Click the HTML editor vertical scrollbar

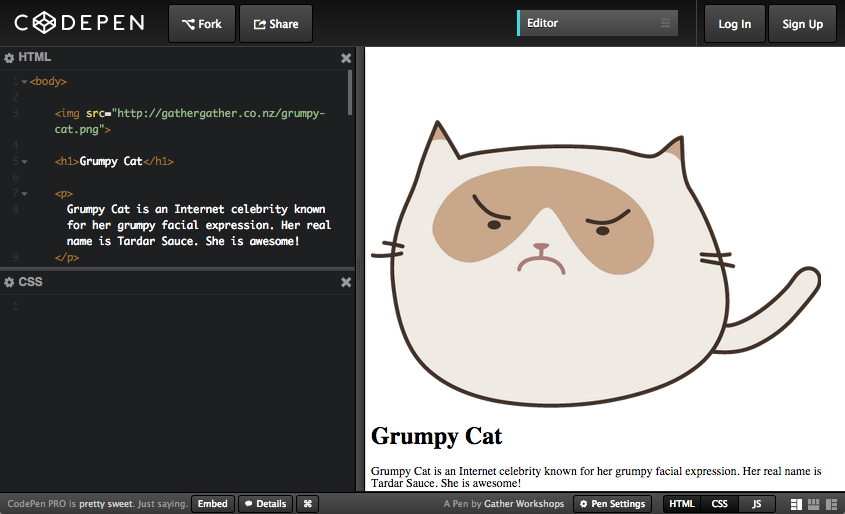click(x=350, y=93)
